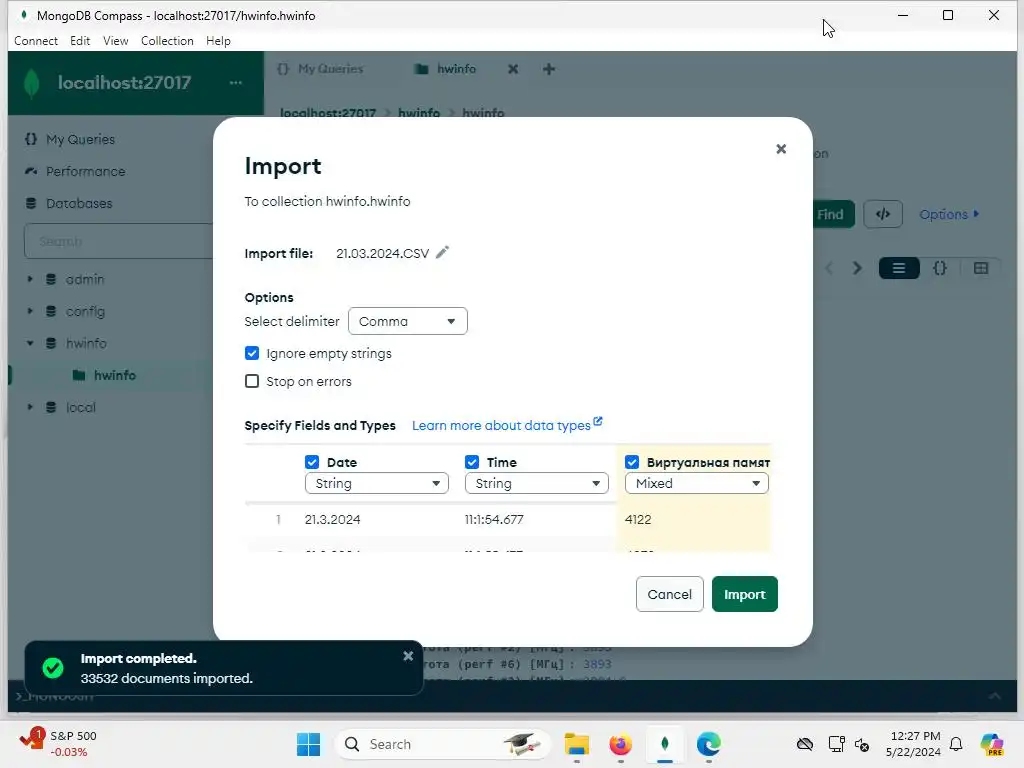1024x768 pixels.
Task: Click the OneDrive cloud tray icon
Action: (x=805, y=744)
